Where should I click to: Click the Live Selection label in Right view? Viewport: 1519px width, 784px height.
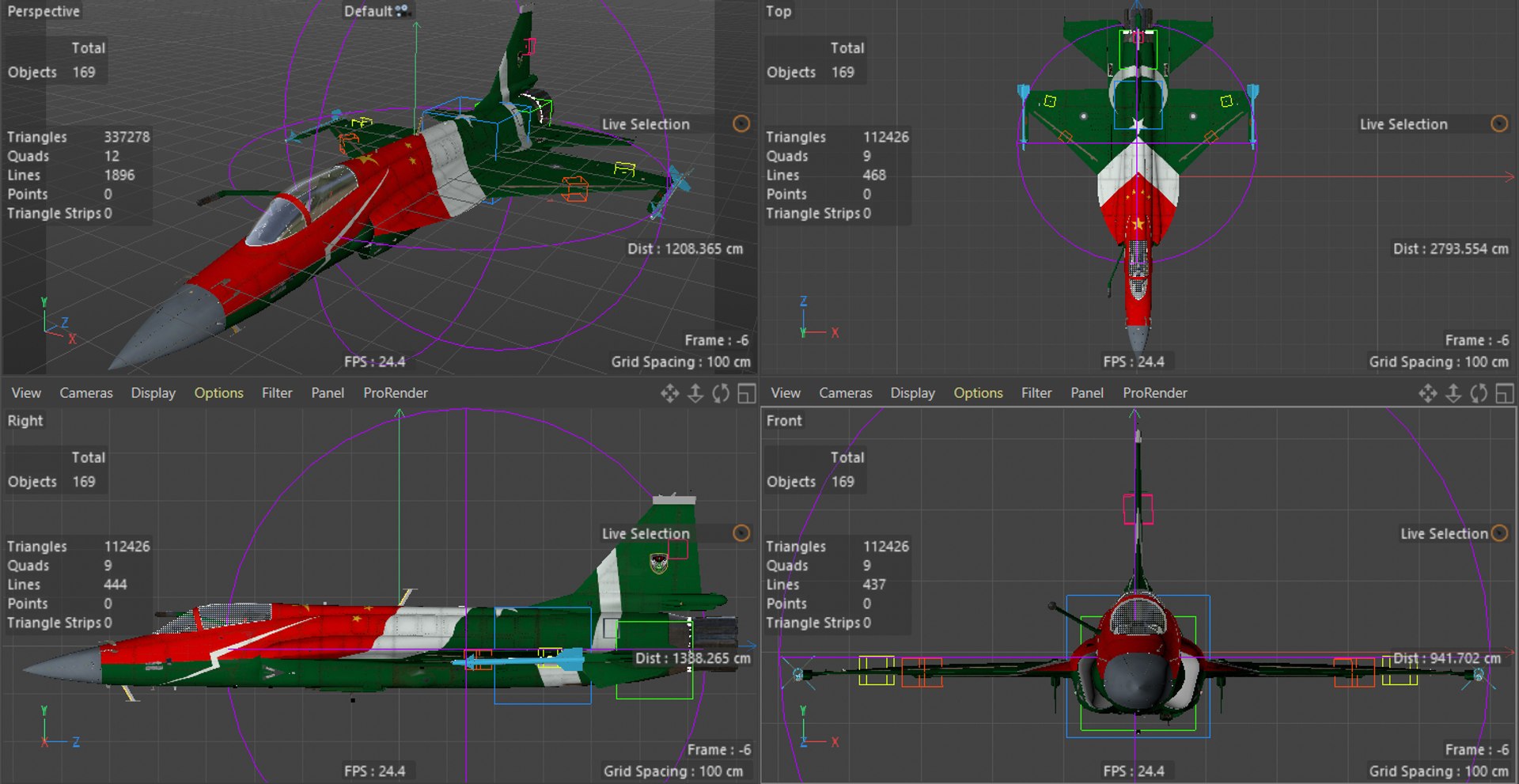click(646, 534)
